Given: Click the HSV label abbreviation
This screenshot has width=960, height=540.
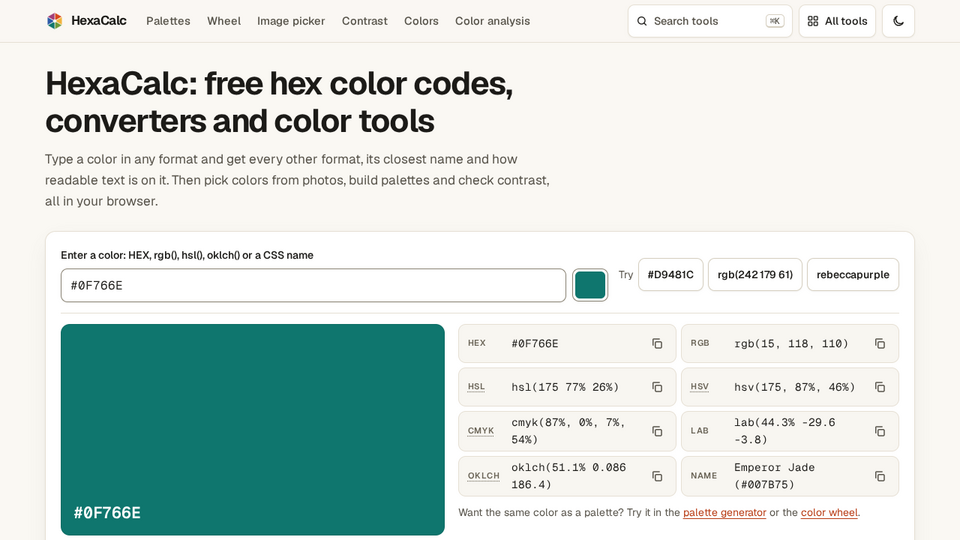Looking at the screenshot, I should 700,387.
